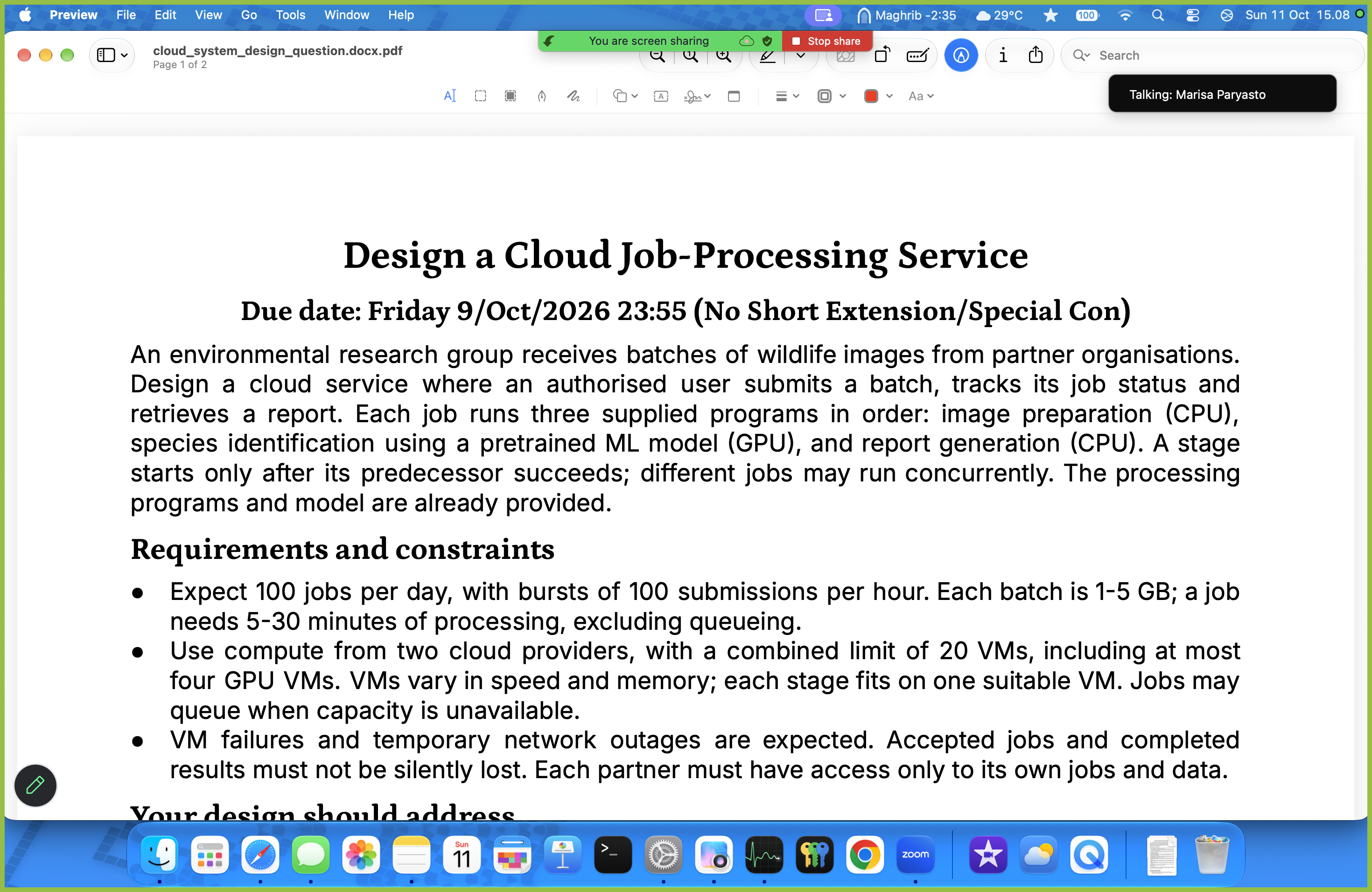Click the Actual Size zoom button
Image resolution: width=1372 pixels, height=892 pixels.
point(690,56)
